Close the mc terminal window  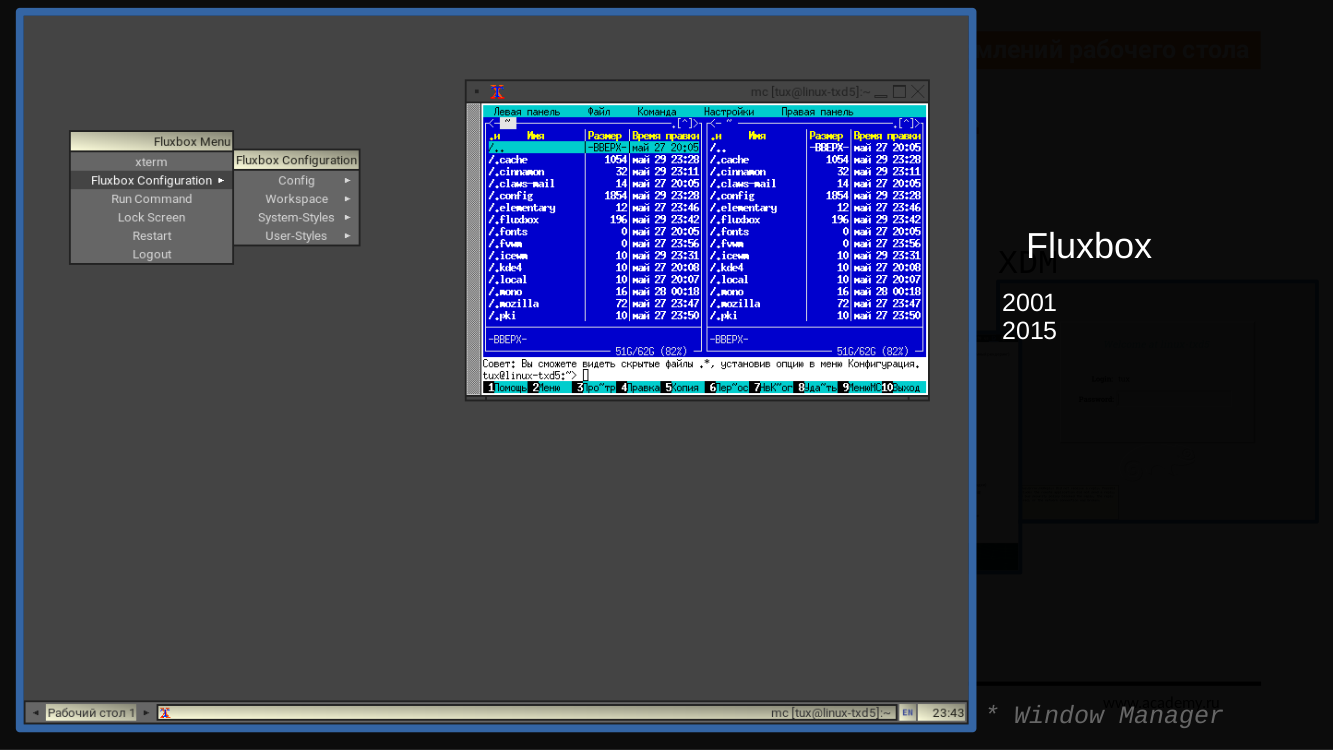[917, 91]
